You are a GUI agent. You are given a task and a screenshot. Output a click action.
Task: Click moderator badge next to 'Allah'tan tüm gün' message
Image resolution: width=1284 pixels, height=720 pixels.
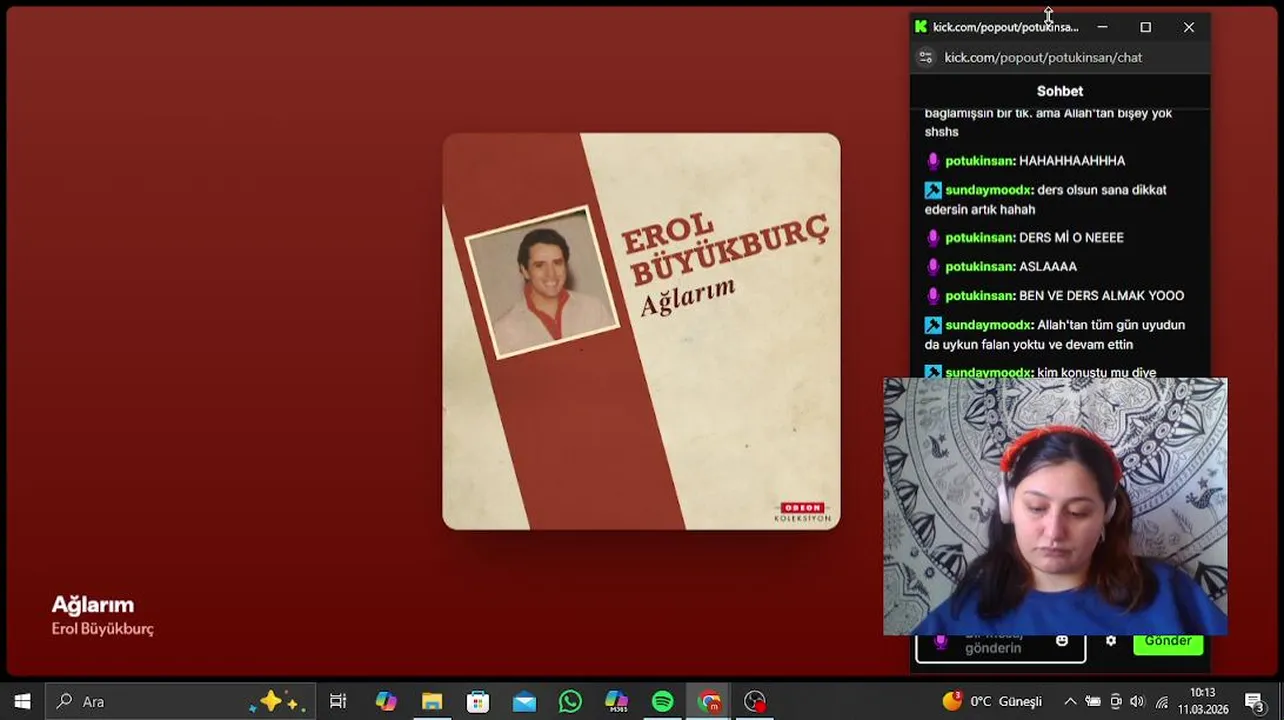[x=933, y=324]
